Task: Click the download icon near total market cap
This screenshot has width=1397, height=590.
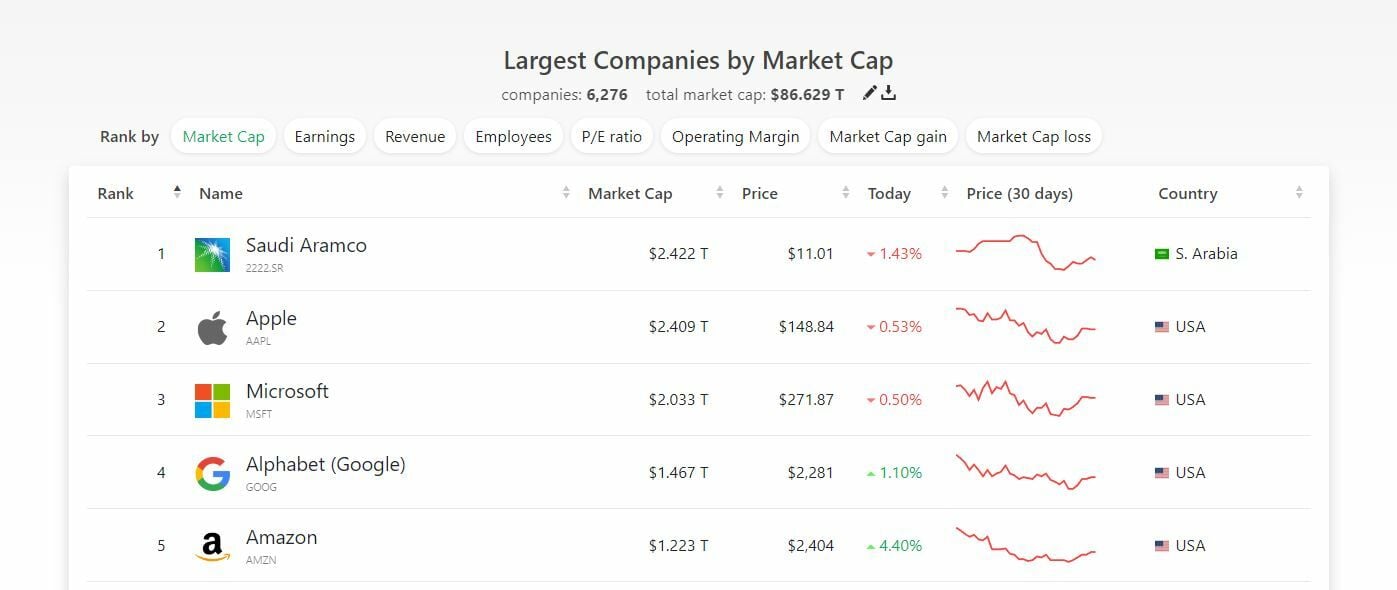Action: (888, 93)
